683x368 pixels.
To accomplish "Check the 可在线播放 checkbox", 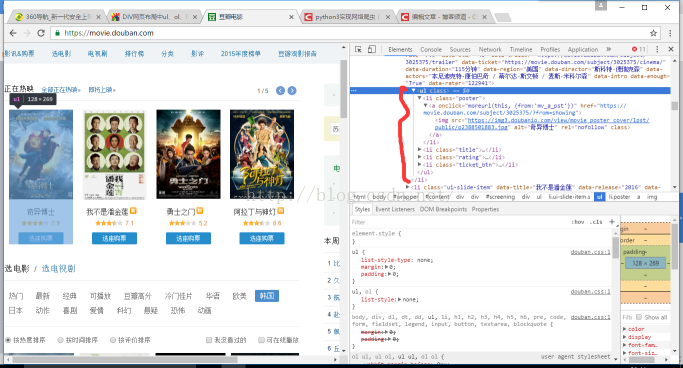I will (x=261, y=340).
